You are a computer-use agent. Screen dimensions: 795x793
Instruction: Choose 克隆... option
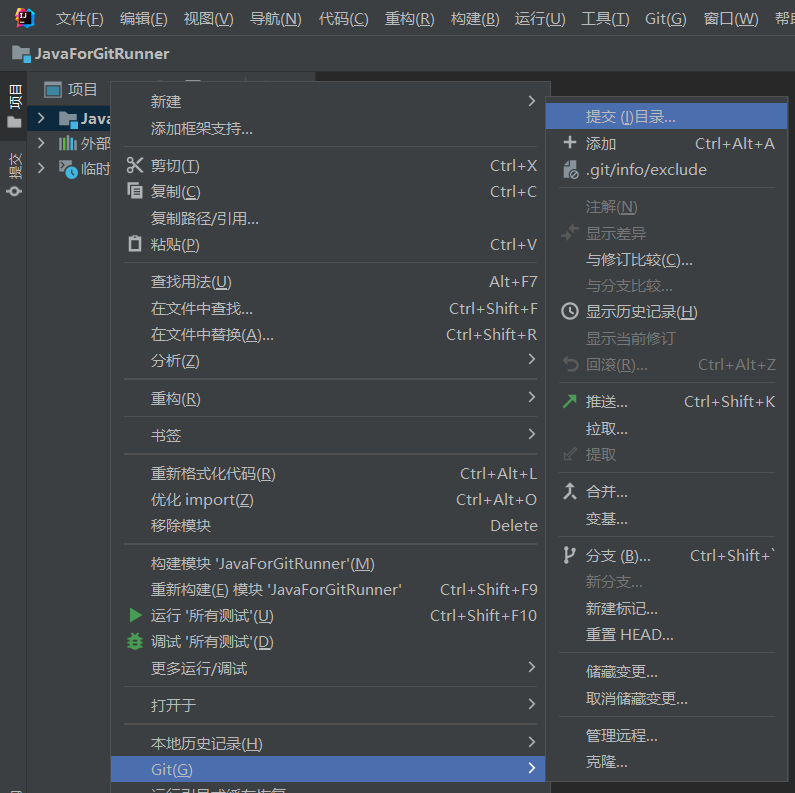point(666,762)
